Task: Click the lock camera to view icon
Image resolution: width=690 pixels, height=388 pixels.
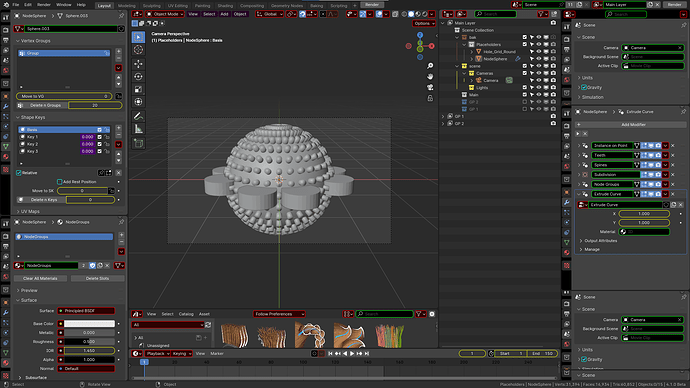Action: click(430, 98)
